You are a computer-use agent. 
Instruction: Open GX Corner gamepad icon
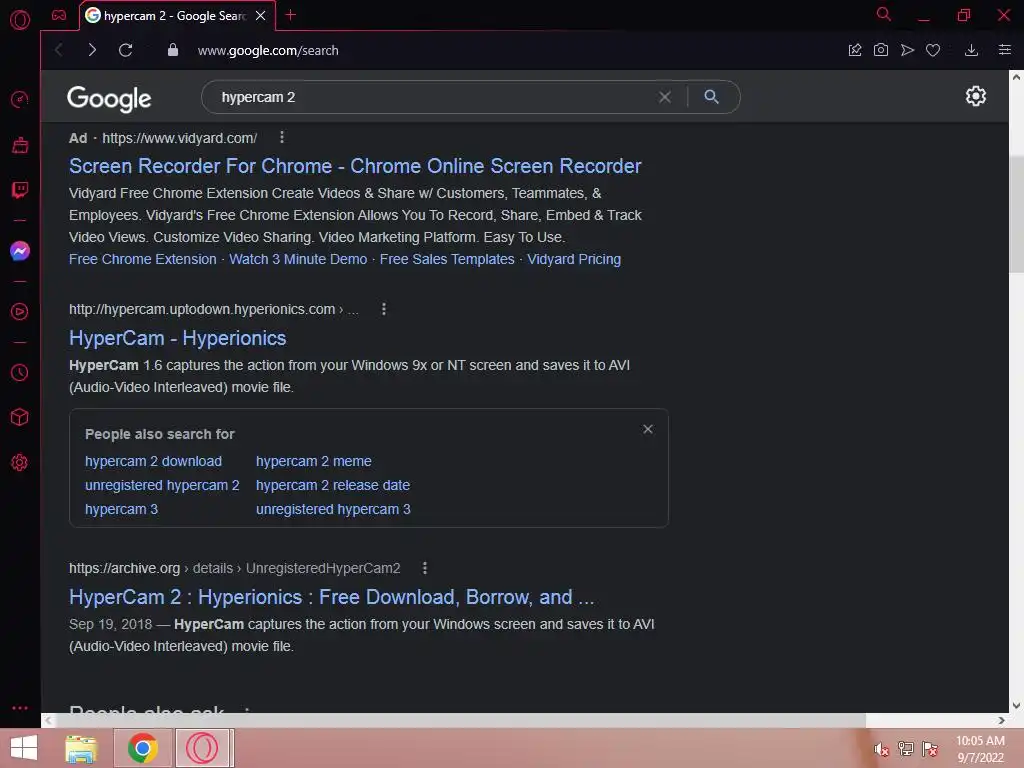pyautogui.click(x=59, y=15)
